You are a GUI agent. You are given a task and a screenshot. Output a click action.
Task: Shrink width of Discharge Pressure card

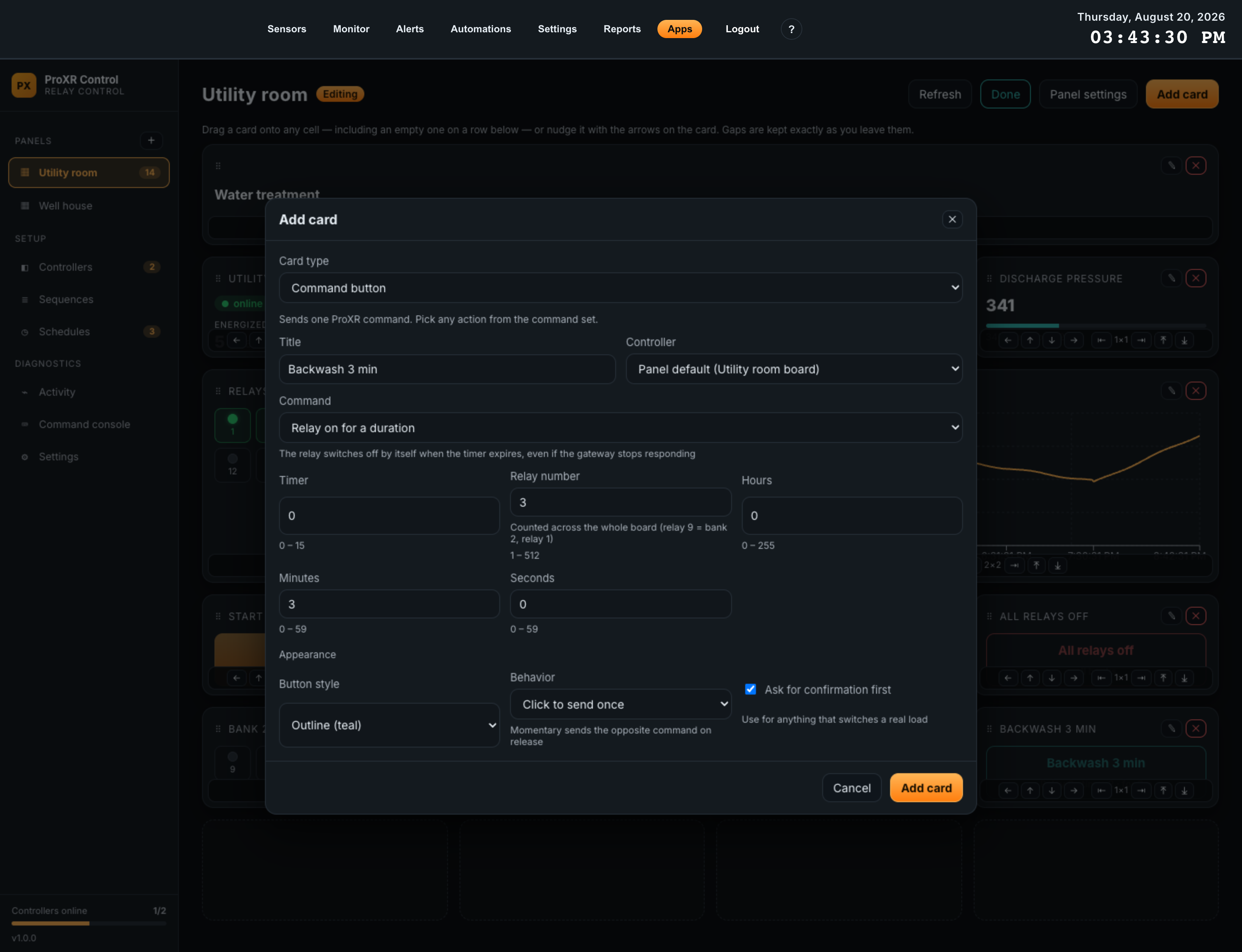1101,340
